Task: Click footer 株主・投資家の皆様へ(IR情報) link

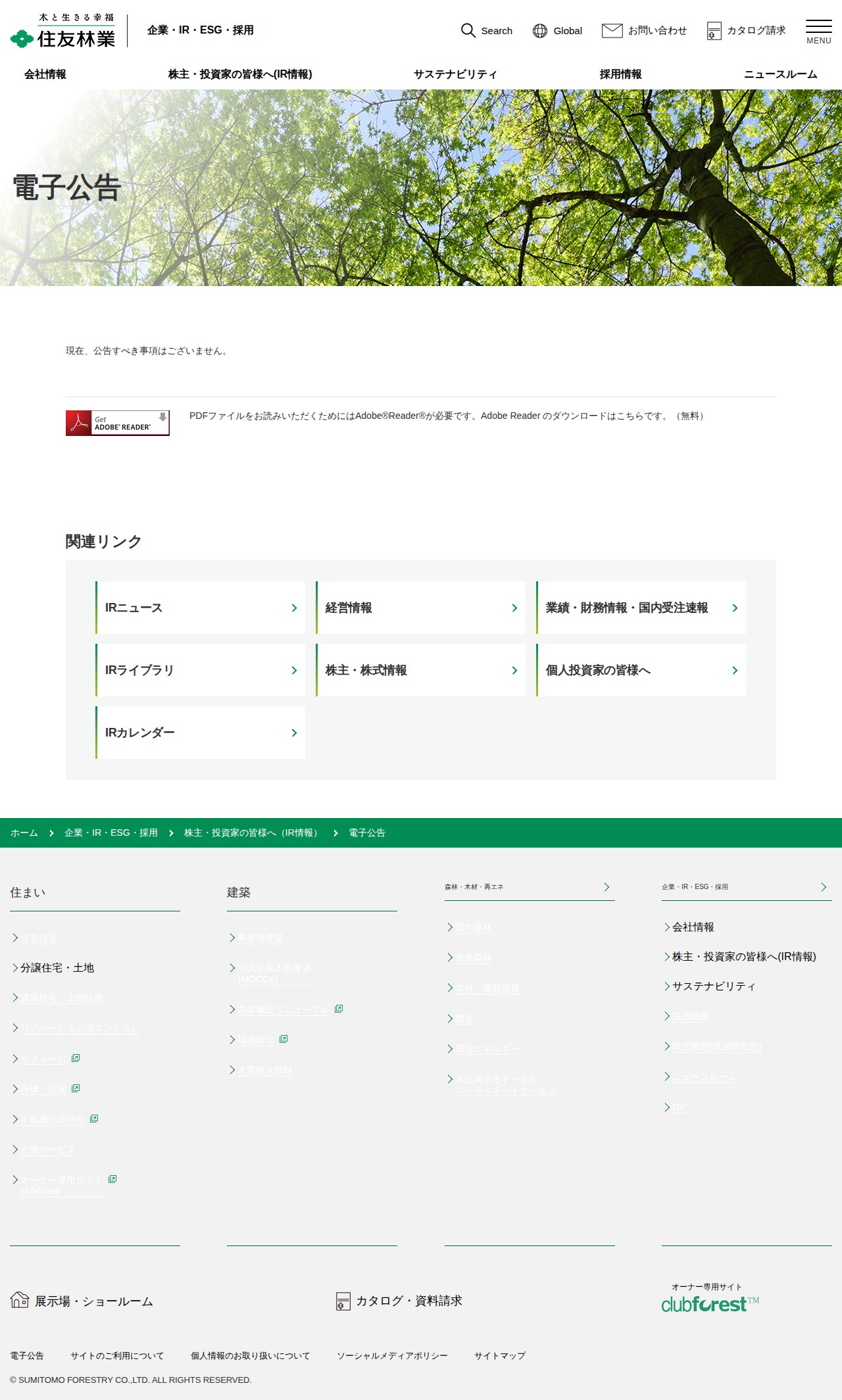Action: tap(744, 957)
